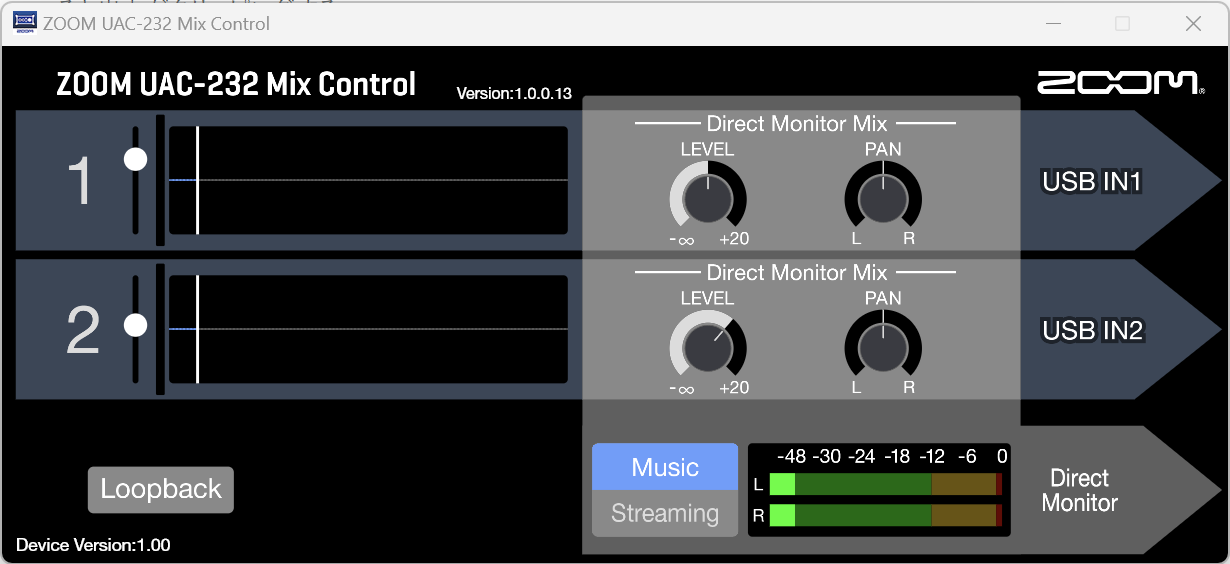1230x564 pixels.
Task: Click the USB IN1 arrow label
Action: 1092,182
